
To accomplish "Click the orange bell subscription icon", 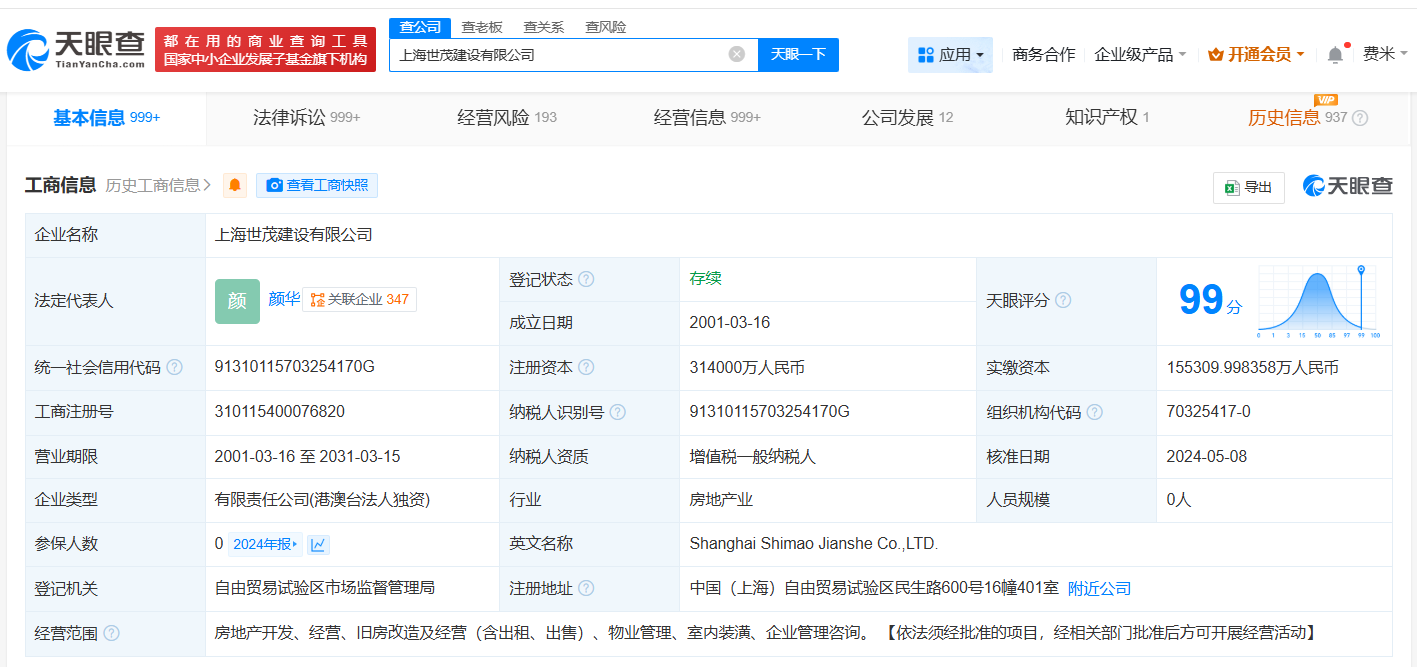I will (234, 185).
